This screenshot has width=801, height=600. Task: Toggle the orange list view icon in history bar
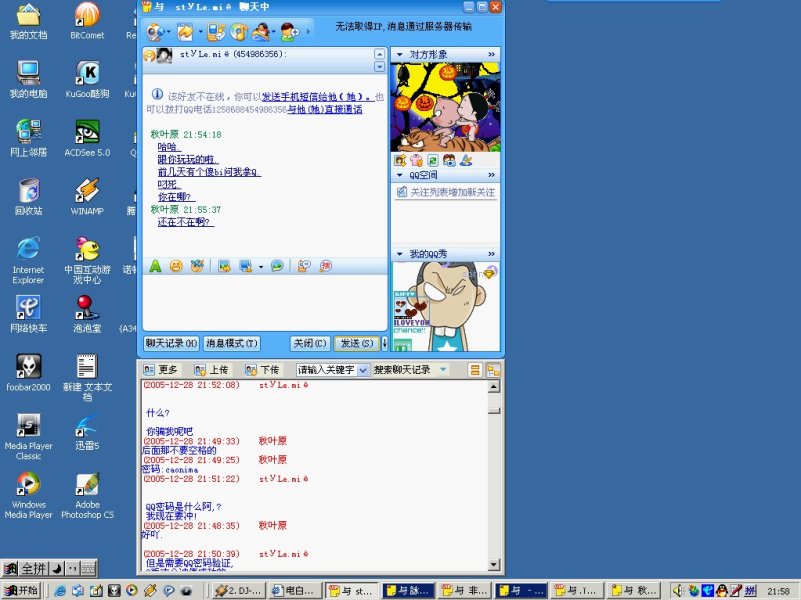[475, 370]
